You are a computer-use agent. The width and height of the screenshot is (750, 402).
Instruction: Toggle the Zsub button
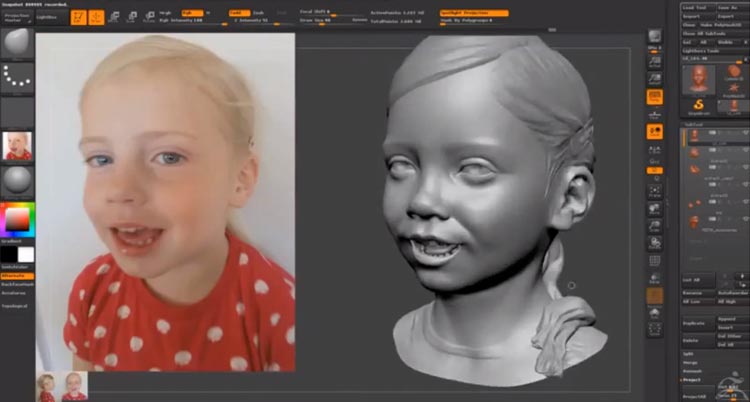[258, 13]
